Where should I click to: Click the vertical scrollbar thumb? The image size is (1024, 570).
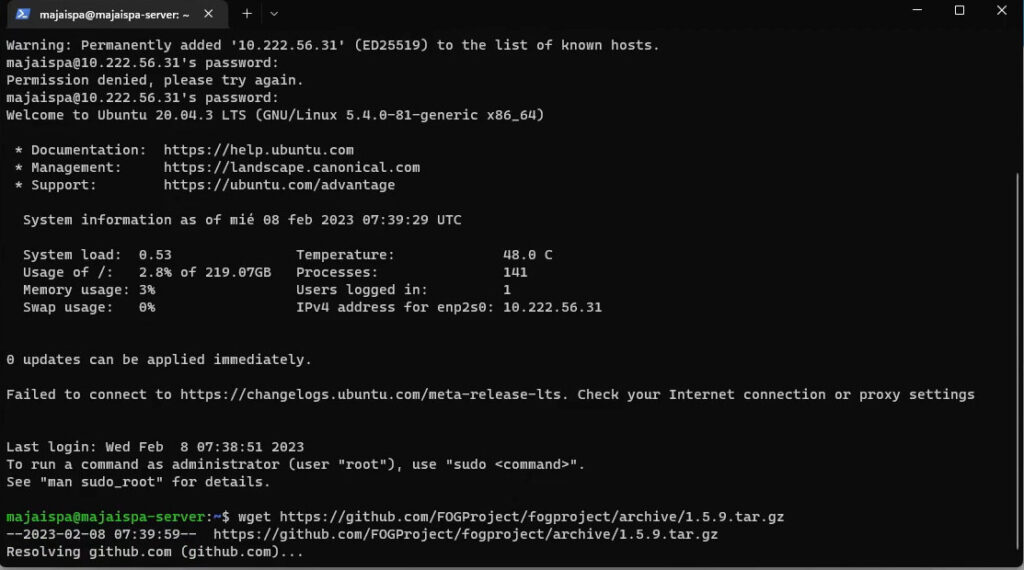pyautogui.click(x=1018, y=360)
